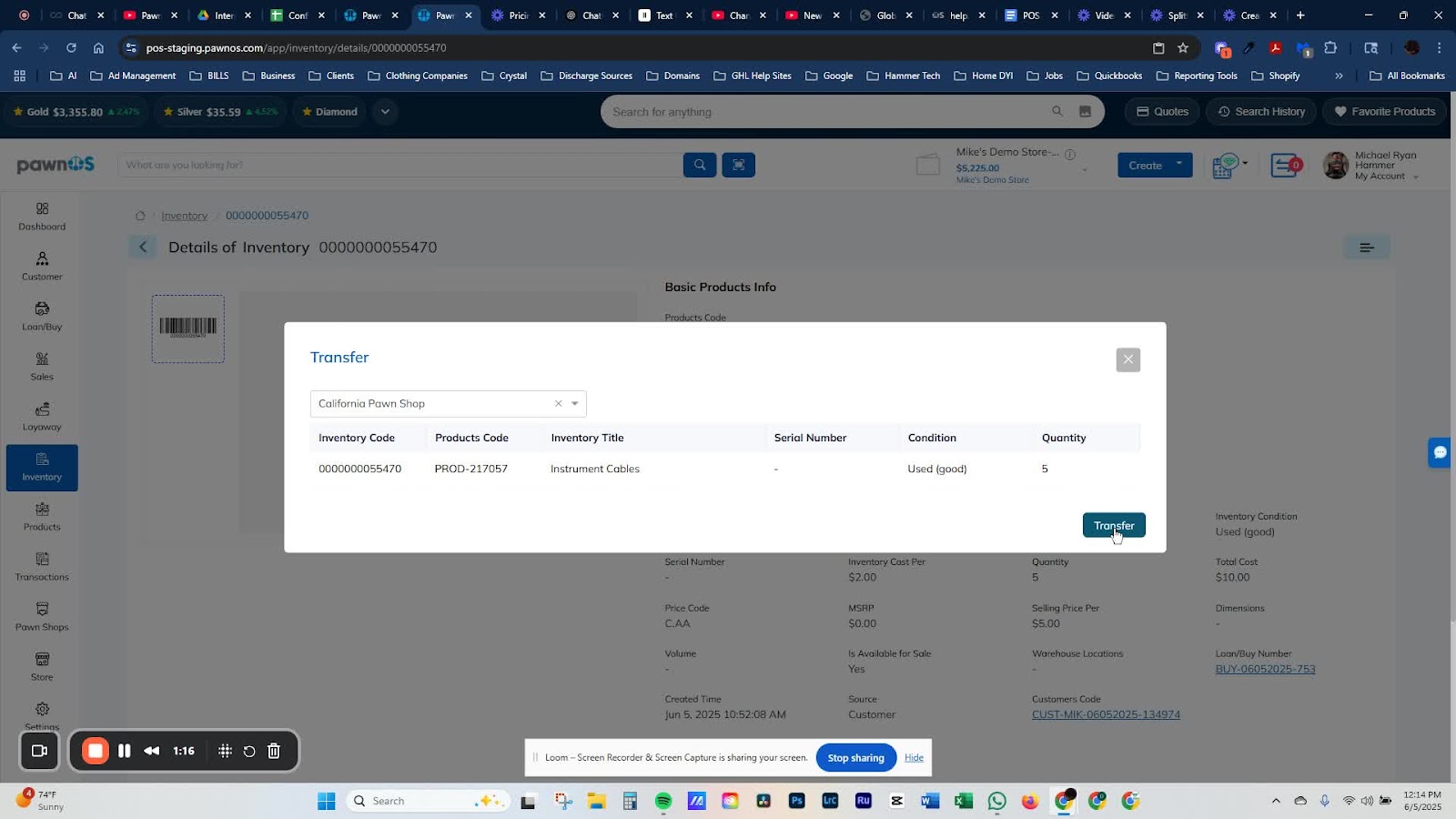Click the 'What are you looking for' field

coord(399,165)
